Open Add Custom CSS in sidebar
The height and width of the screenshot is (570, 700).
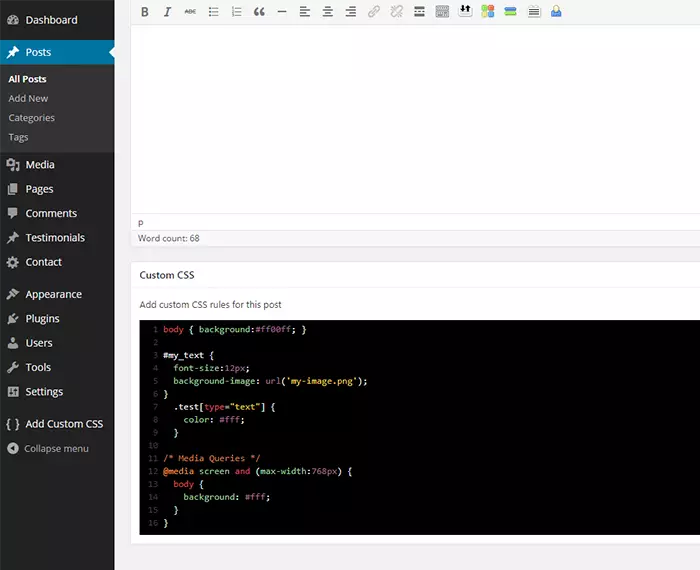[x=64, y=424]
